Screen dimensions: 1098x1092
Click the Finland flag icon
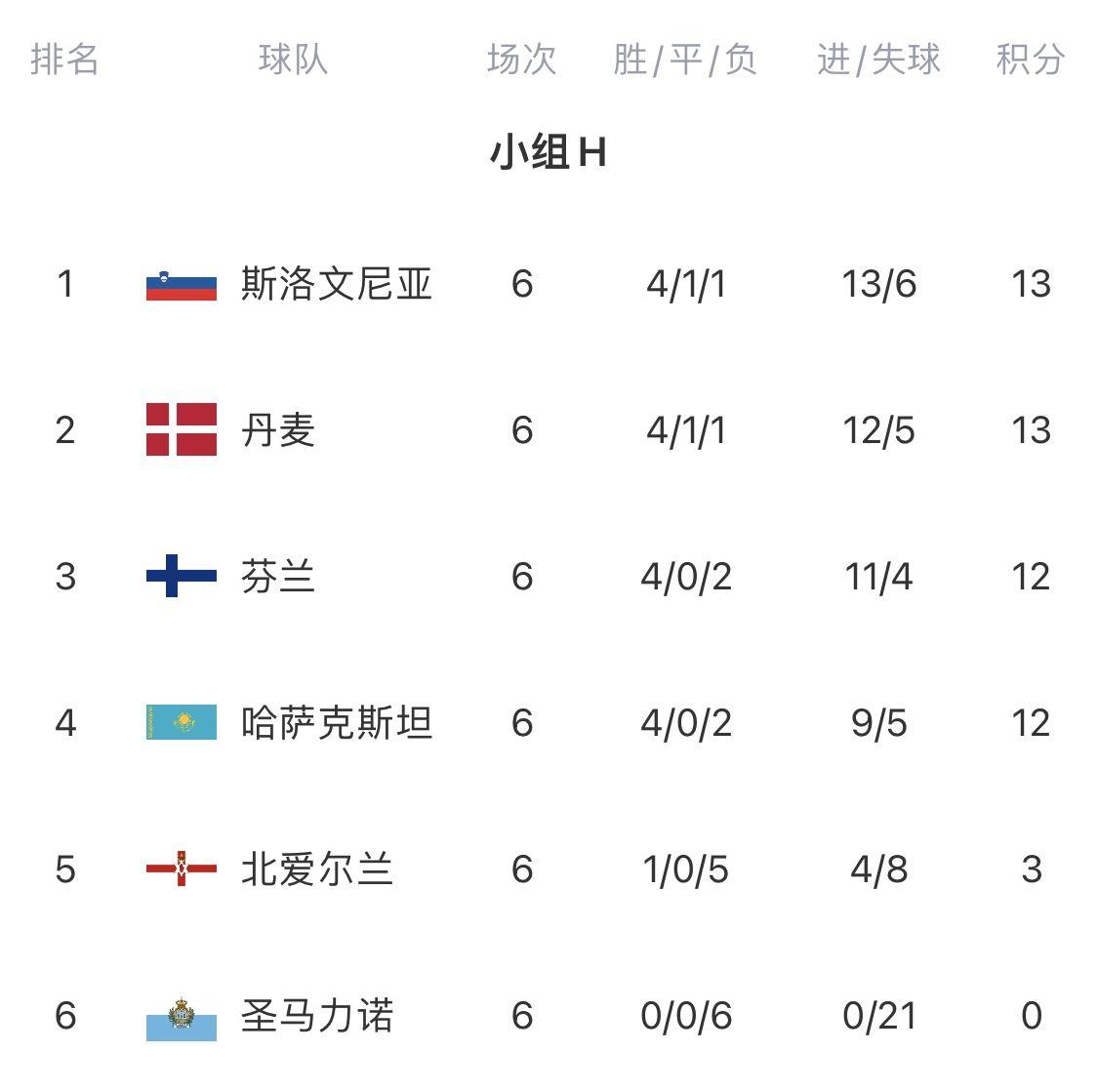[182, 576]
